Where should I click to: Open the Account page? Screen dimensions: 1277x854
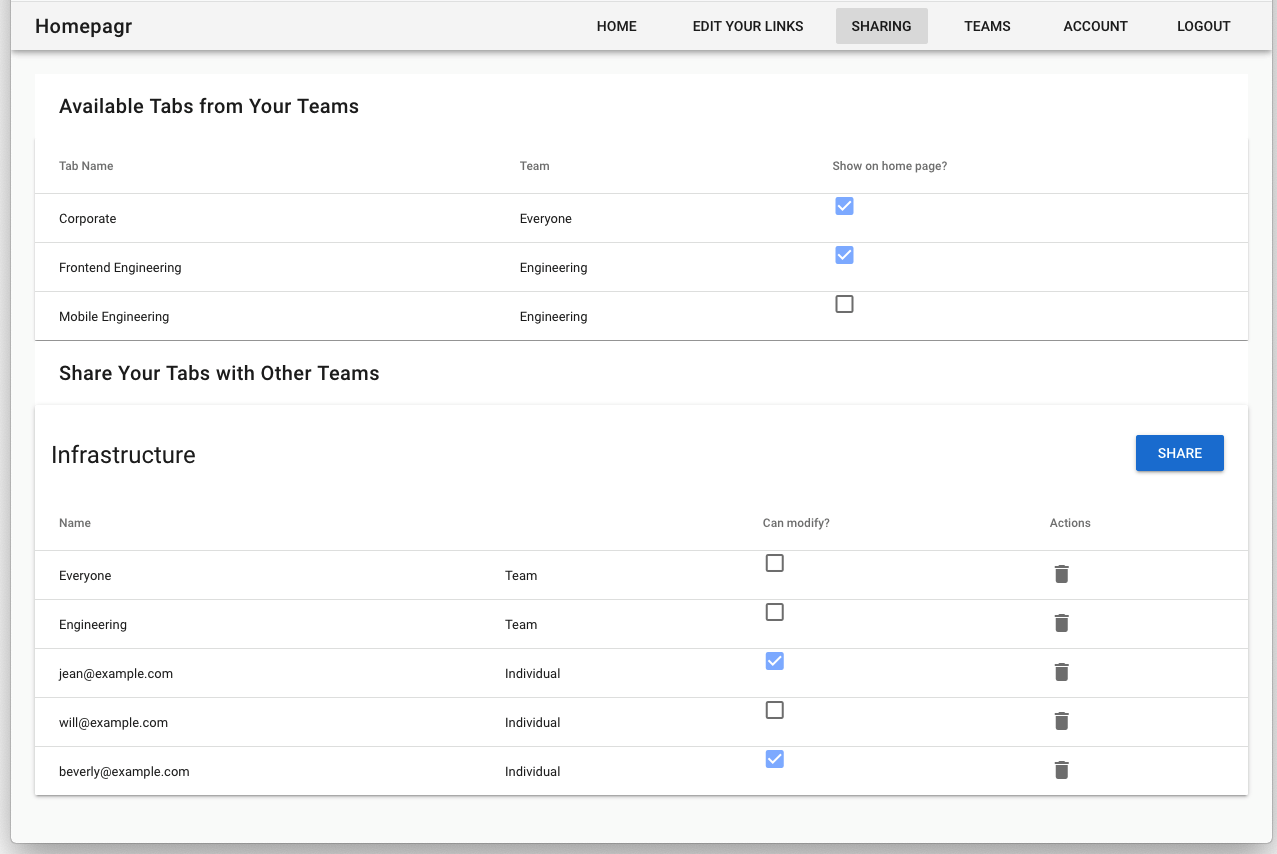coord(1095,26)
